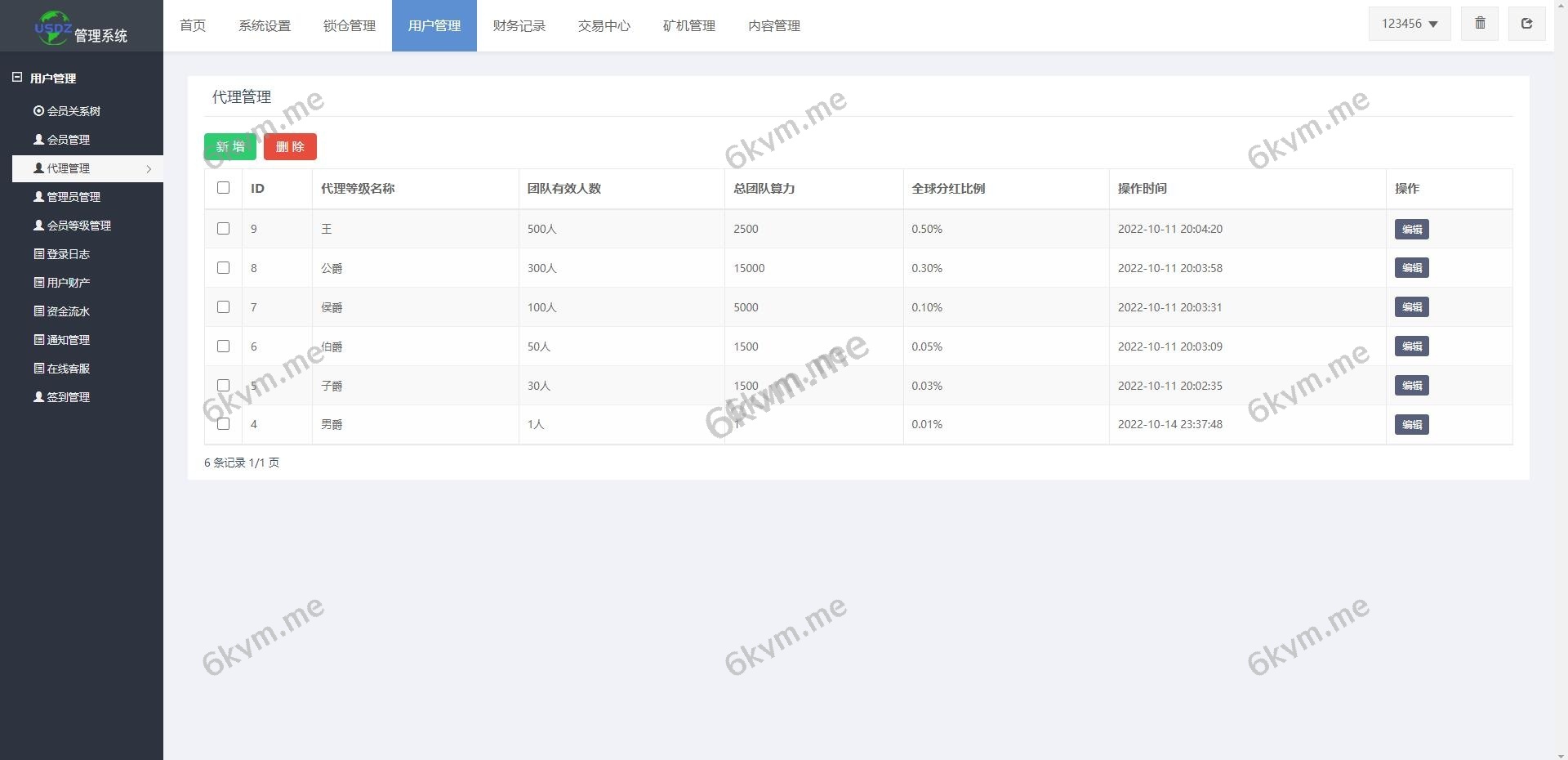Tick the checkbox for row ID 9
Viewport: 1568px width, 760px height.
[224, 229]
